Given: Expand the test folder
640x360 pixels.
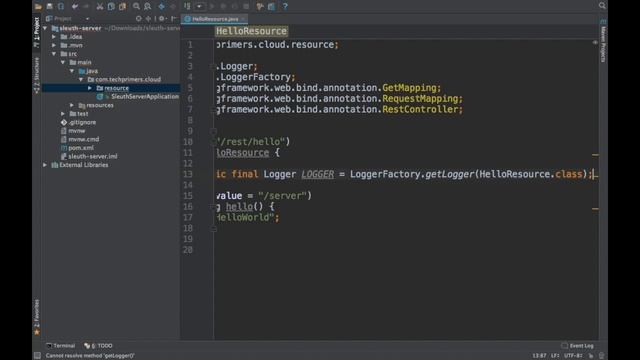Looking at the screenshot, I should point(63,114).
